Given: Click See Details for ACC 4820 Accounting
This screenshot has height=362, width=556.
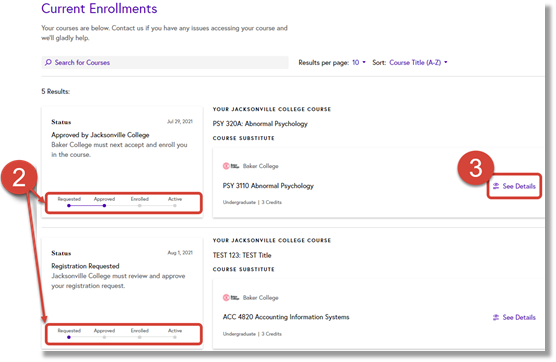Looking at the screenshot, I should click(x=515, y=317).
